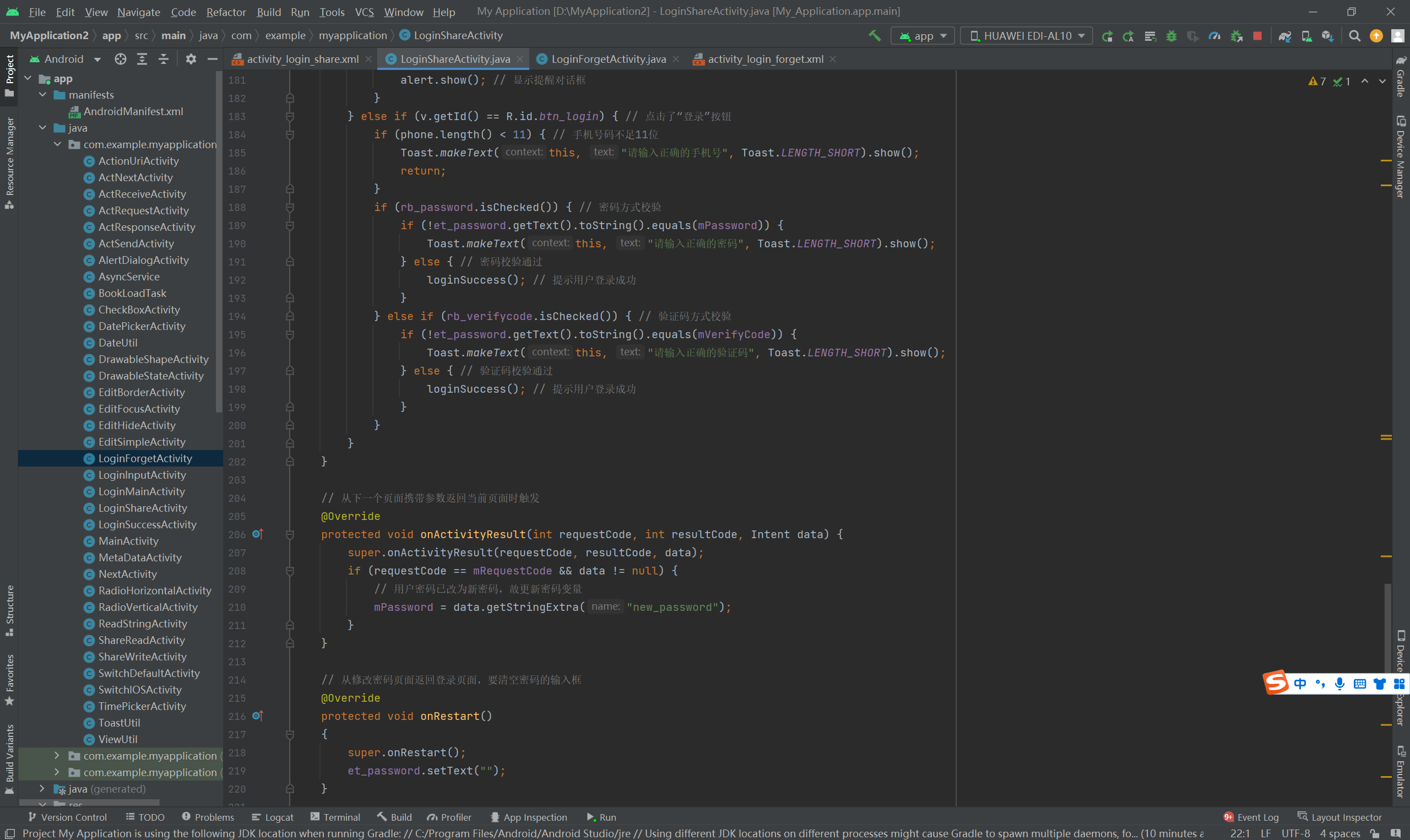Screen dimensions: 1410x840
Task: Select LoginMainActivity in project tree
Action: (142, 491)
